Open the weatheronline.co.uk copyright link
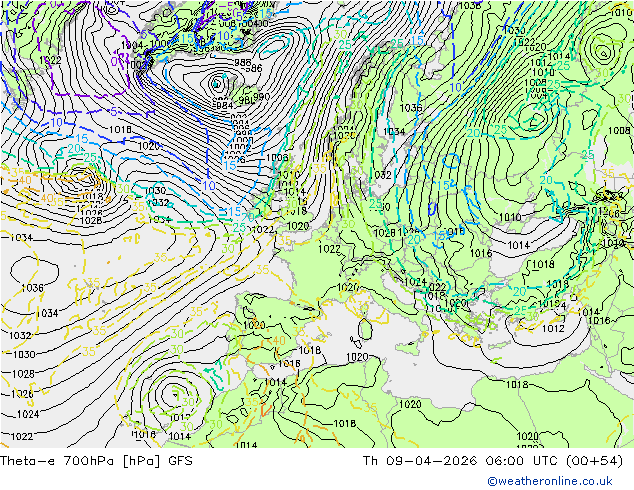Screen dimensions: 634x490 [x=550, y=481]
